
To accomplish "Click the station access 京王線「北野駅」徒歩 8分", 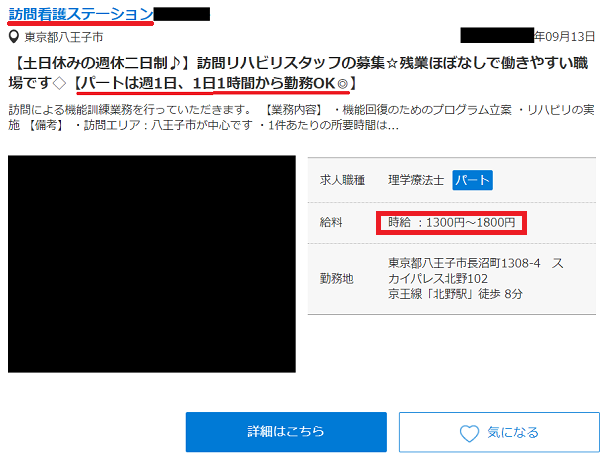I will (x=455, y=294).
